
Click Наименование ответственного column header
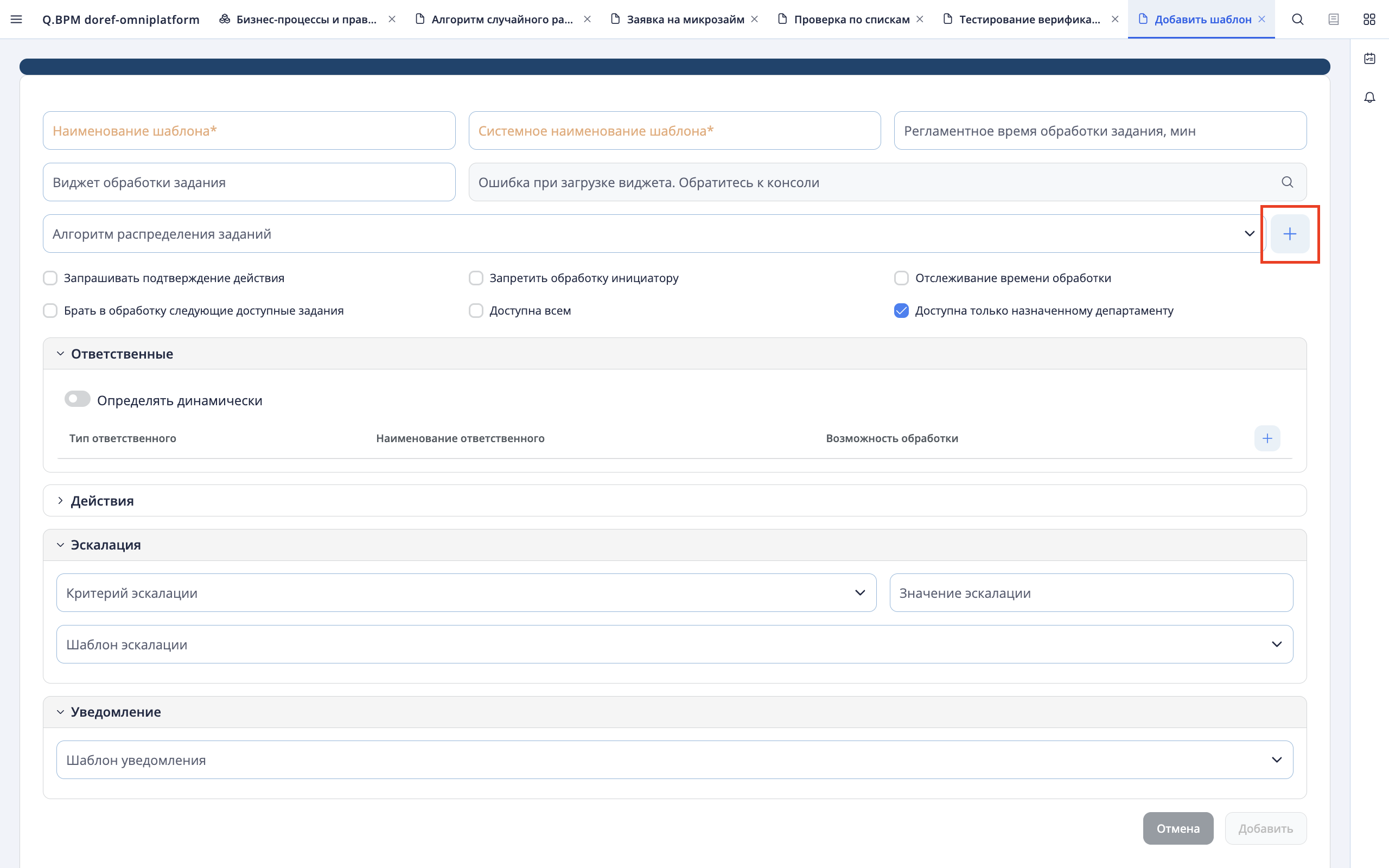pos(460,438)
